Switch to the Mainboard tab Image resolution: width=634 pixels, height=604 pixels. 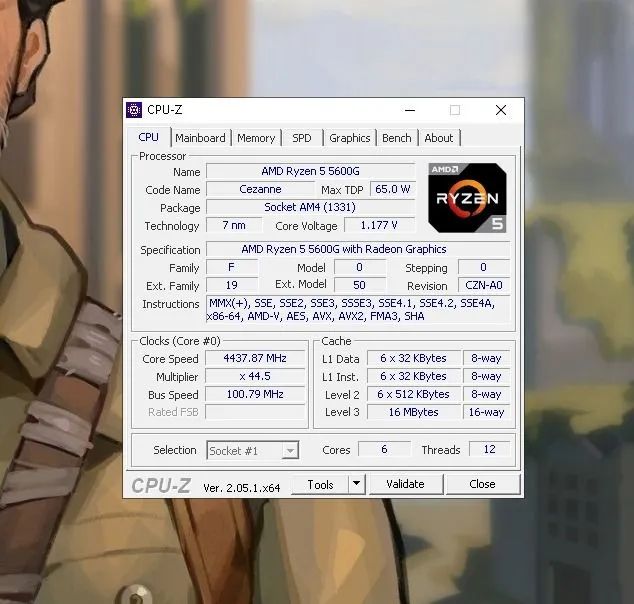click(x=200, y=138)
